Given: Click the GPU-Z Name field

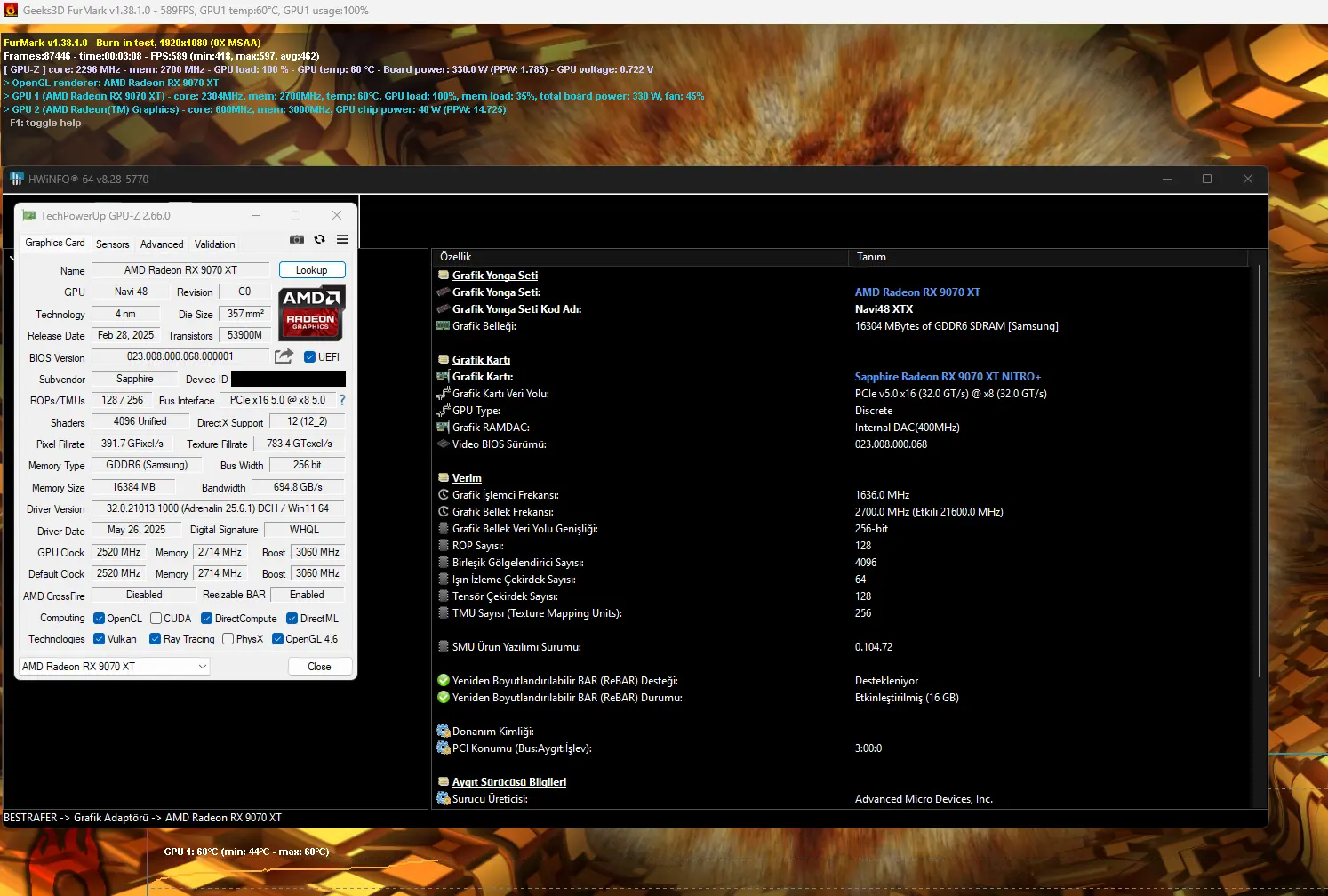Looking at the screenshot, I should (180, 269).
